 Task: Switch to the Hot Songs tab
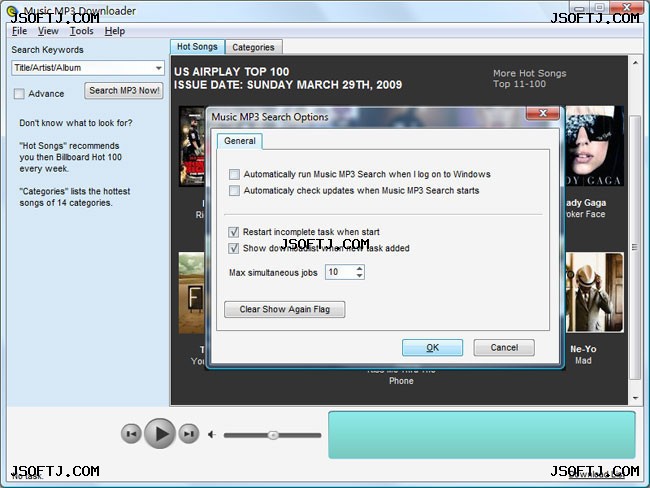197,47
